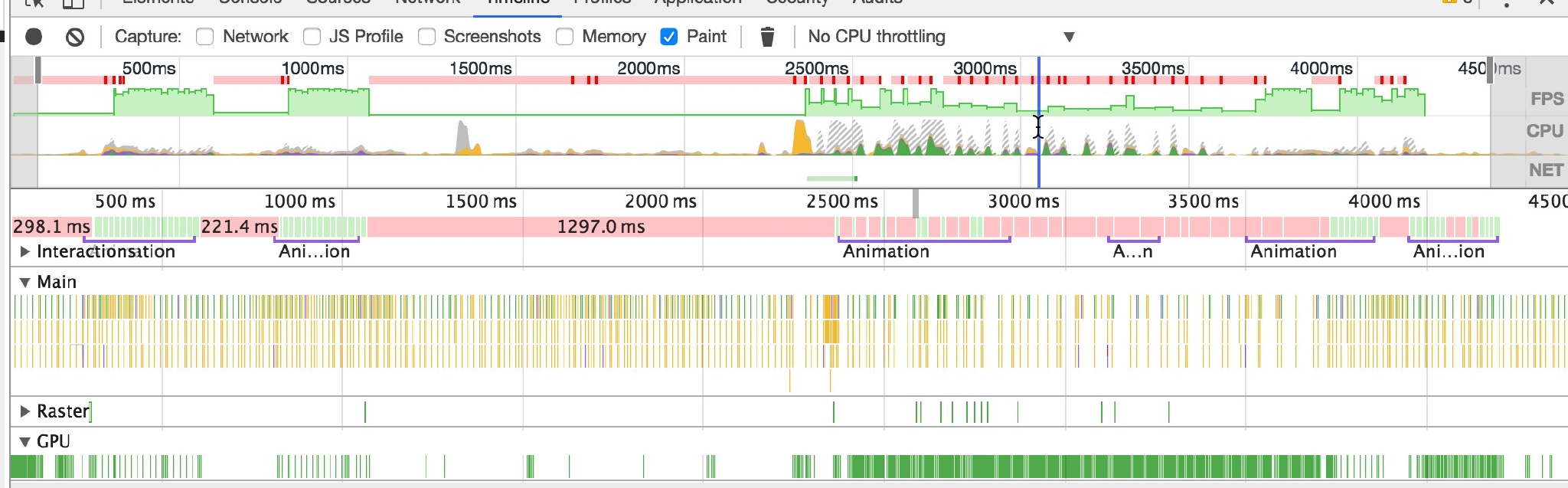Click the gray marker on the flame chart ruler
The width and height of the screenshot is (1568, 488).
[916, 204]
